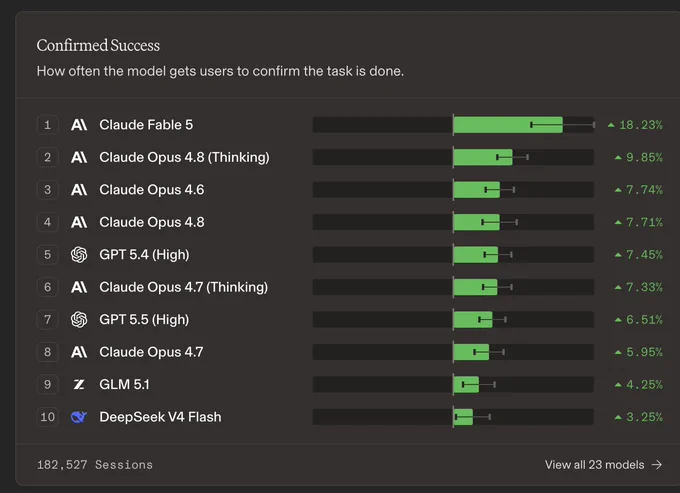Click the Anthropic logo beside Claude Fable 5
Image resolution: width=680 pixels, height=493 pixels.
pos(79,125)
